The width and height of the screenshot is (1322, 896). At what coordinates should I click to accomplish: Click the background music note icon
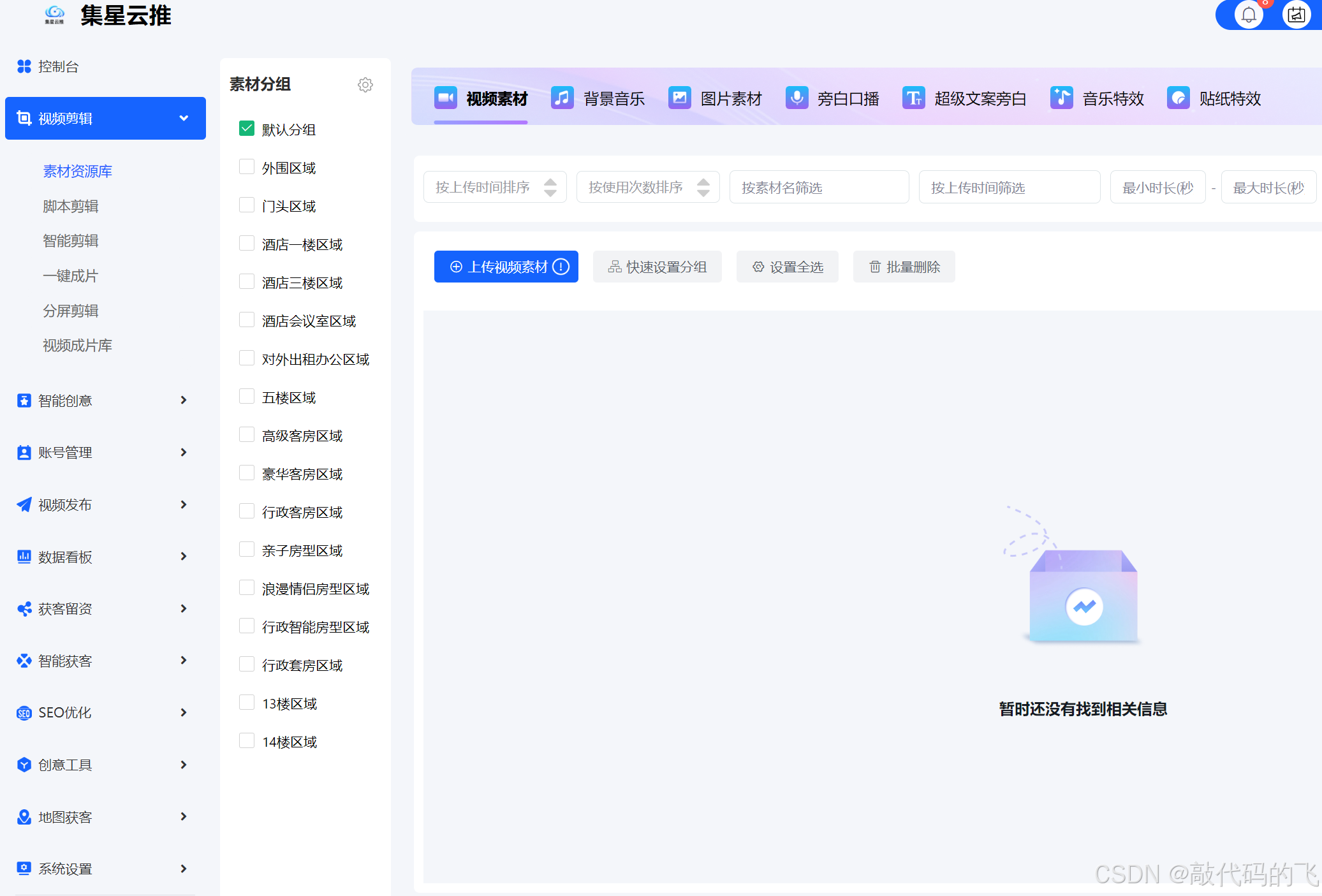(x=562, y=98)
